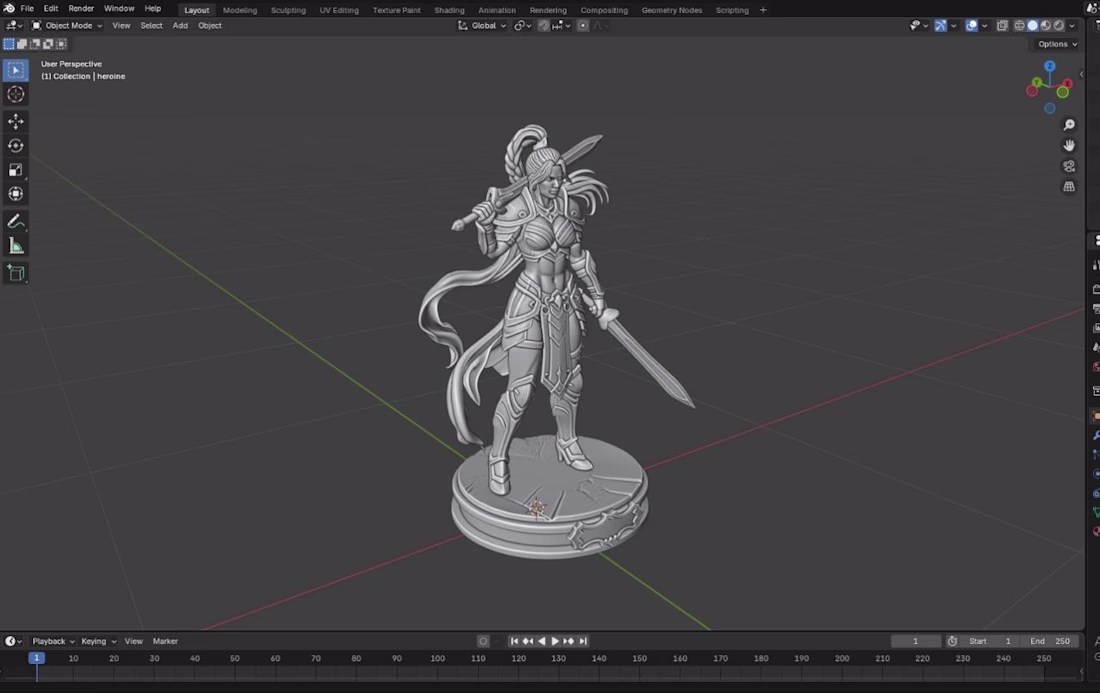The width and height of the screenshot is (1100, 693).
Task: Toggle auto keying record button
Action: click(483, 641)
